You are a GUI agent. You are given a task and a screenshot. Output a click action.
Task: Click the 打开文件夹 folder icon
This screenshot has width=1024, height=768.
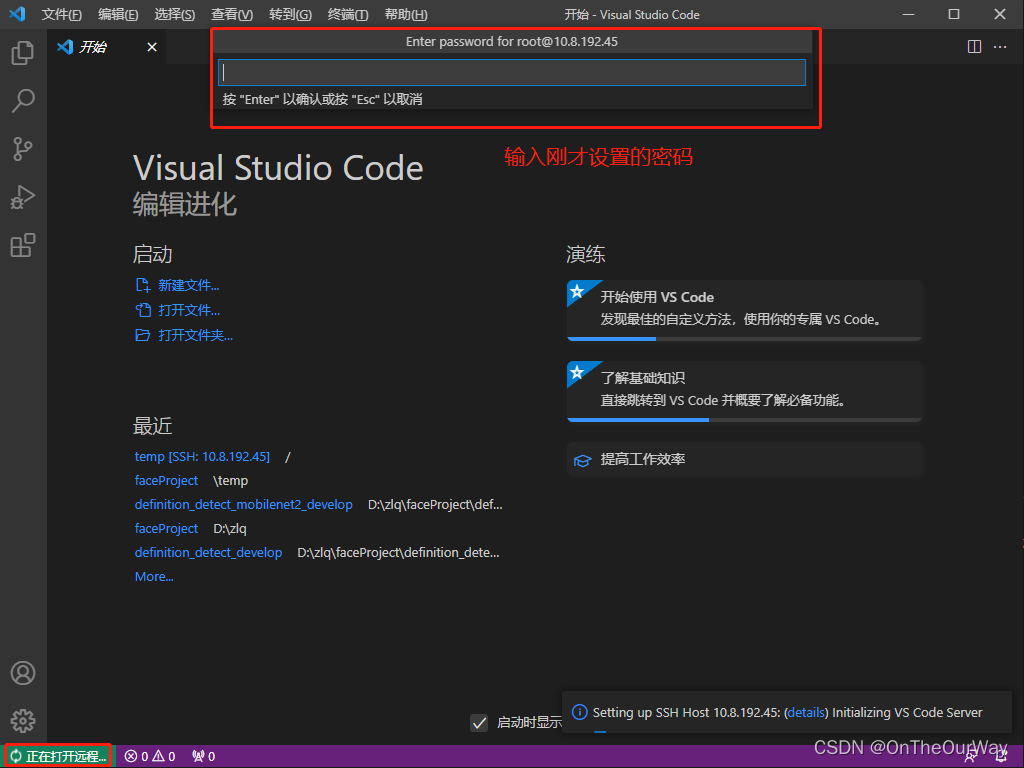tap(142, 335)
